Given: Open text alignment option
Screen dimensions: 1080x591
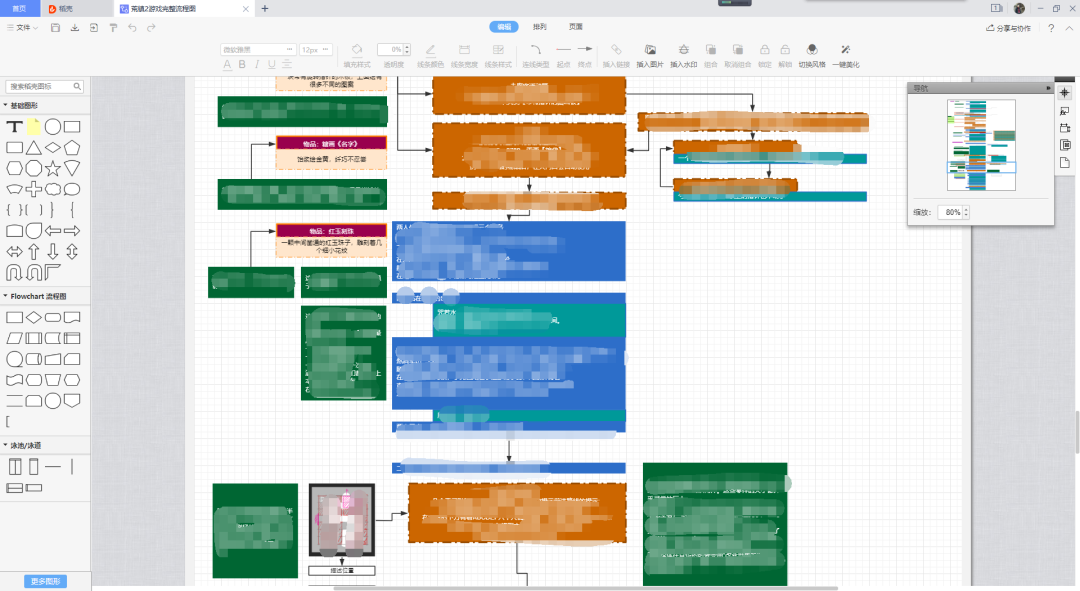Looking at the screenshot, I should point(287,64).
